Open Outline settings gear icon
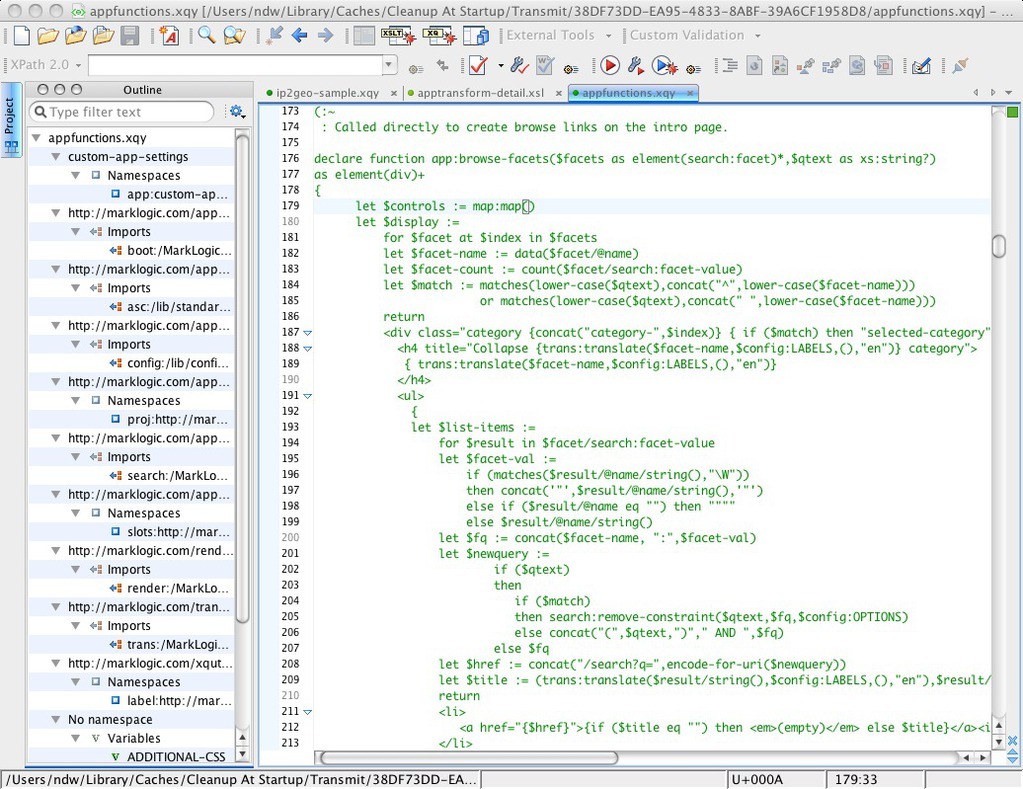Image resolution: width=1023 pixels, height=789 pixels. [x=237, y=112]
